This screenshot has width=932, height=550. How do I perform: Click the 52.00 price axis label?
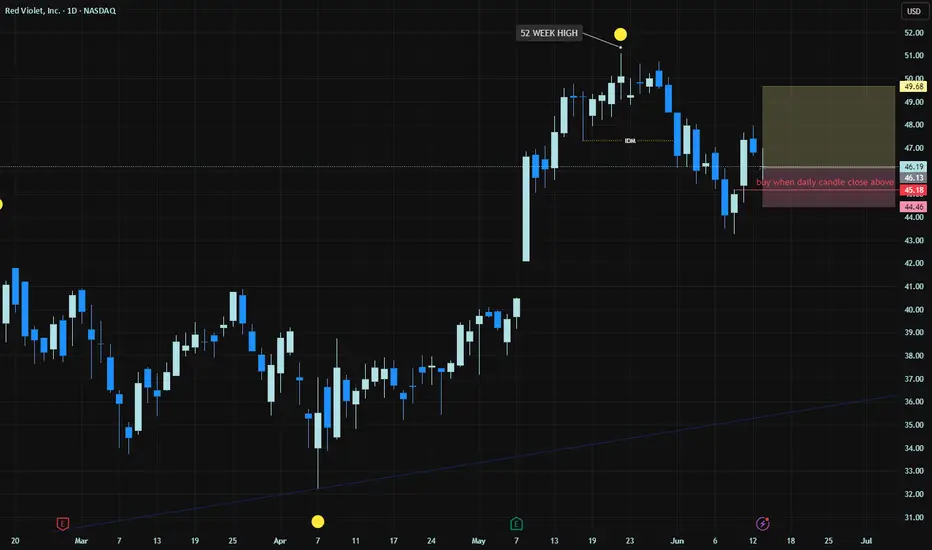click(x=914, y=33)
